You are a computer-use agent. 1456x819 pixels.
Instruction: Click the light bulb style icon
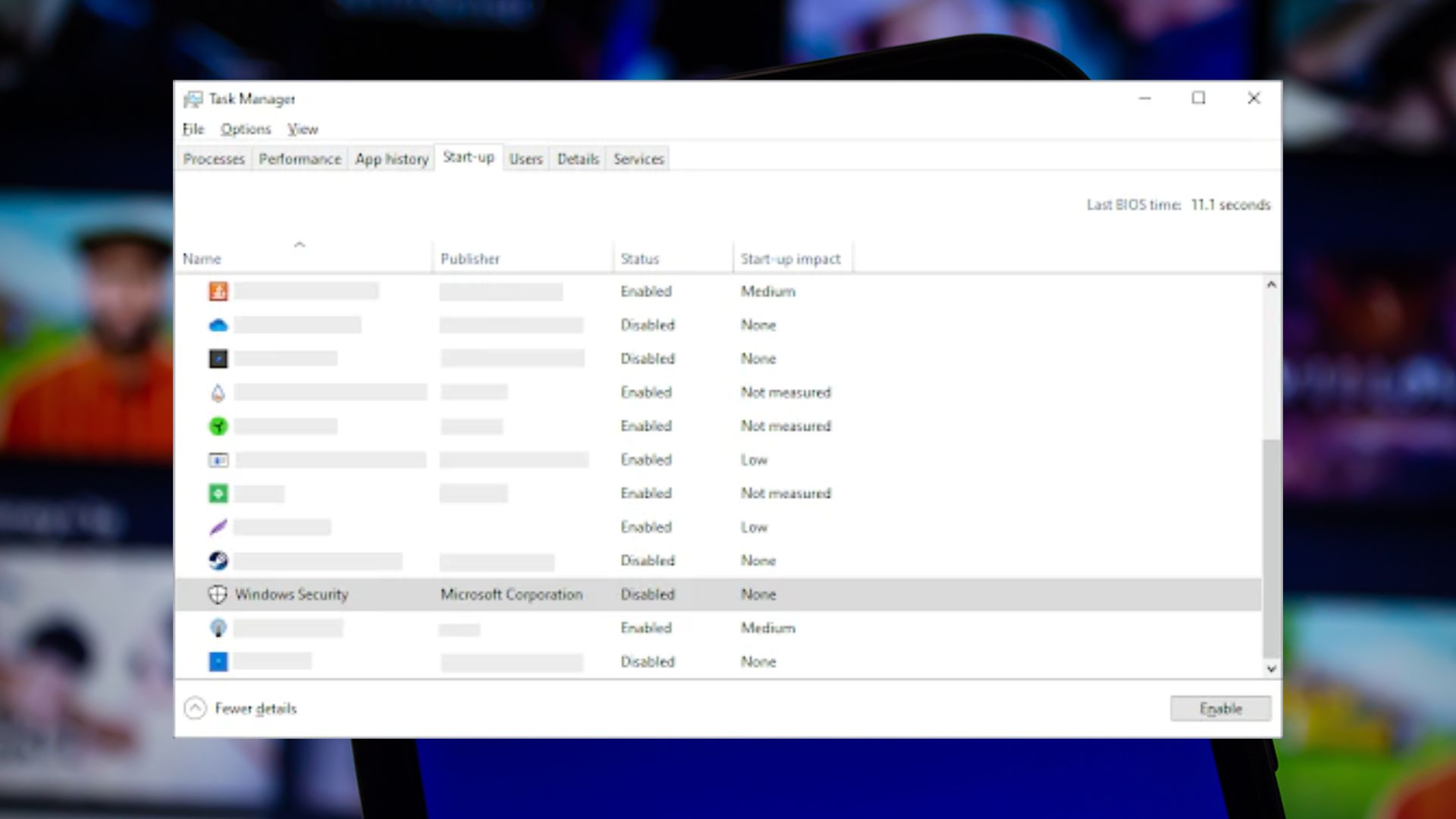pyautogui.click(x=218, y=628)
